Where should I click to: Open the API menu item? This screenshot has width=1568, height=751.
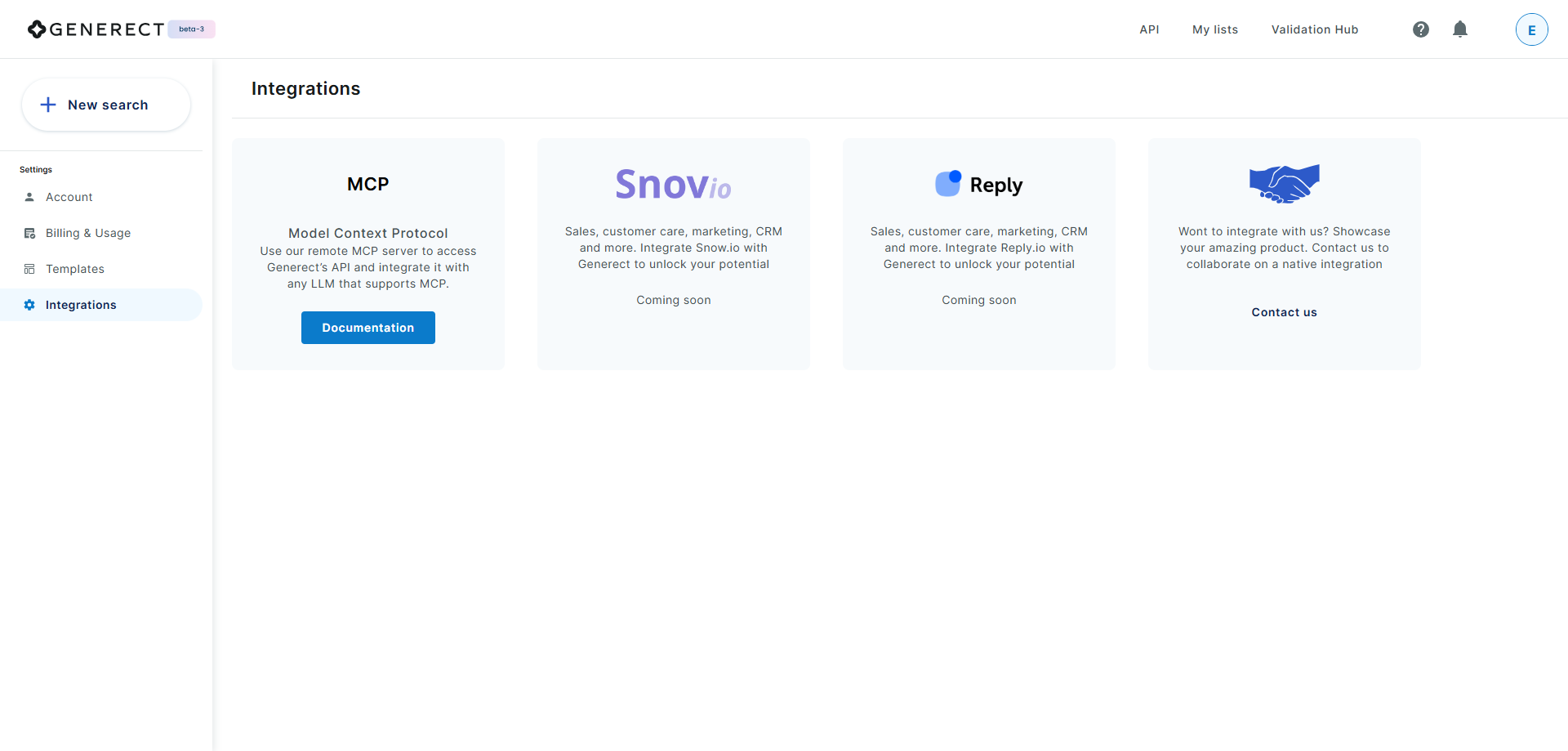[1149, 29]
